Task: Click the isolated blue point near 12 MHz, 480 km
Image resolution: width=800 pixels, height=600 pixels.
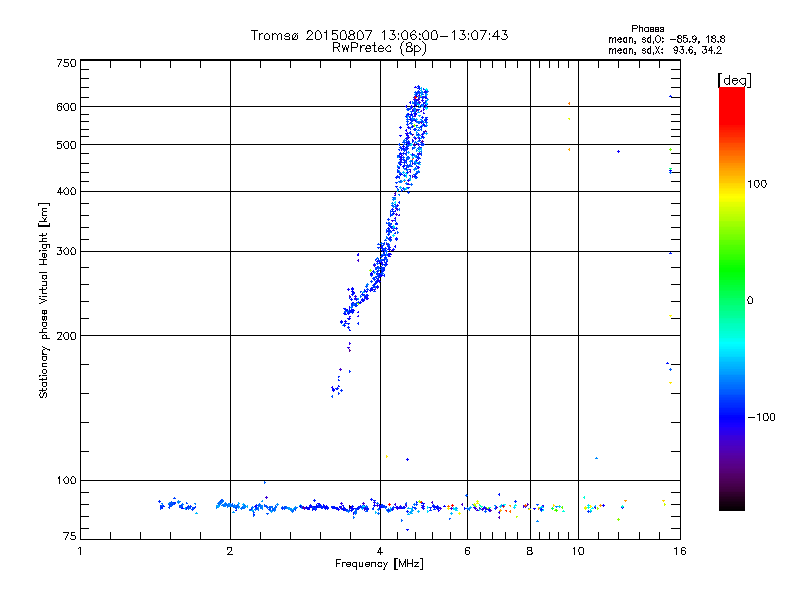Action: coord(618,152)
